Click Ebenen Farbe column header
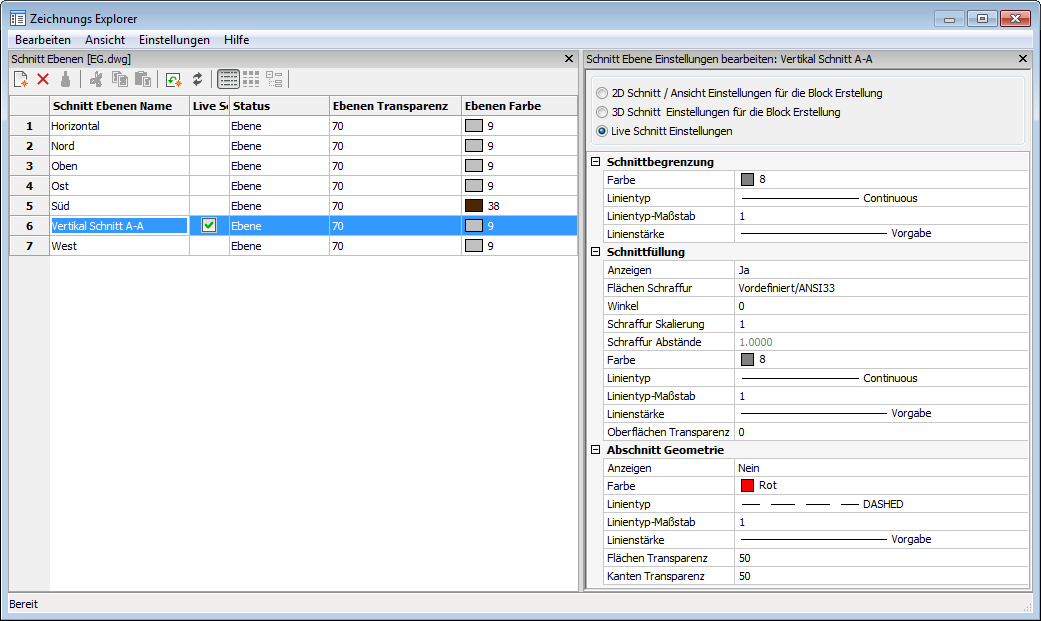 (519, 106)
